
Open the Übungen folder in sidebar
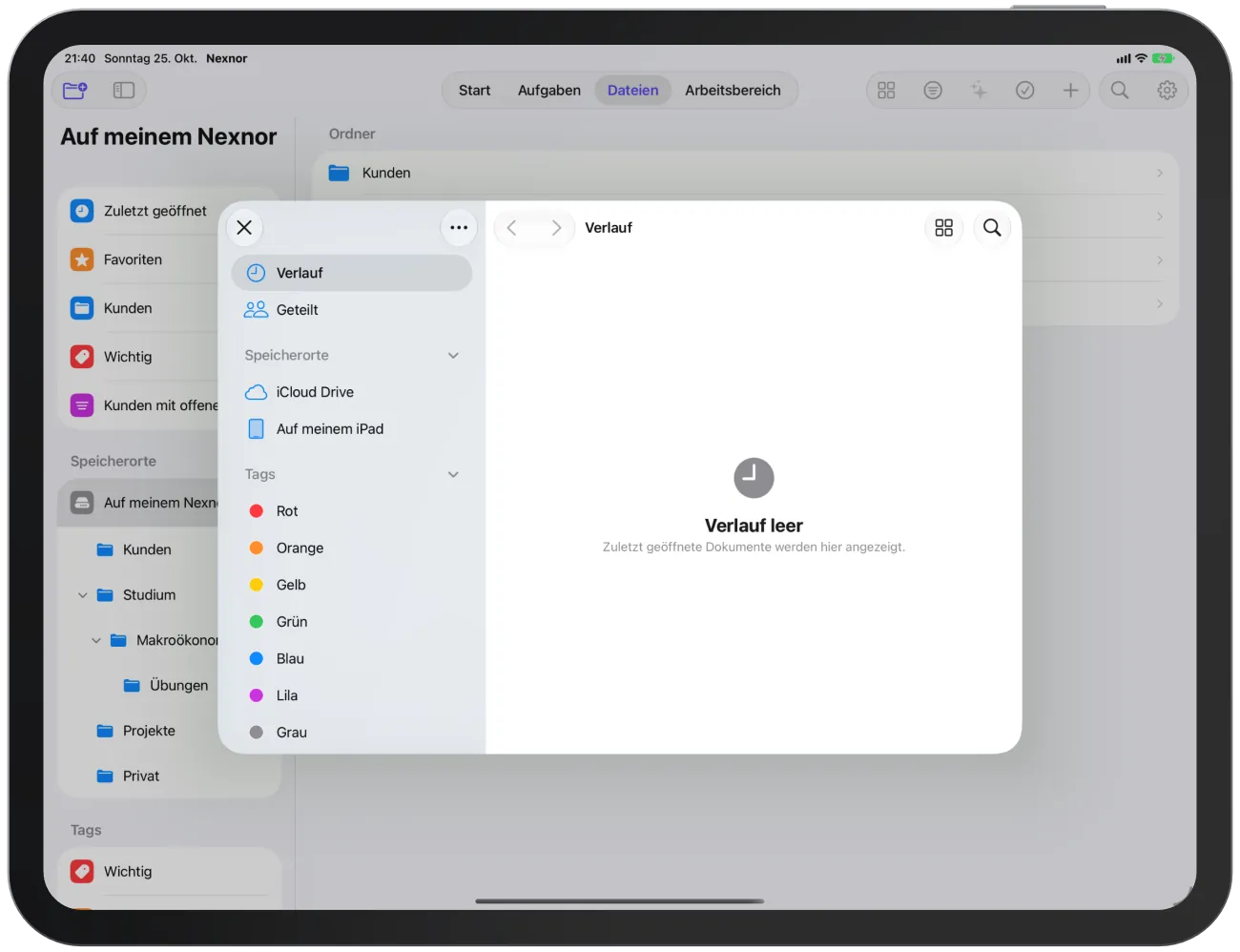[139, 686]
